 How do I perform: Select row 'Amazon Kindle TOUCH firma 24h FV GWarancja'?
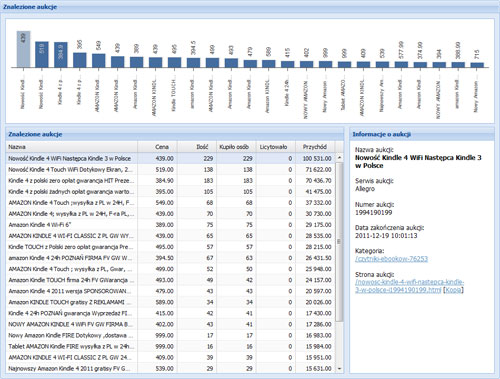pyautogui.click(x=170, y=280)
